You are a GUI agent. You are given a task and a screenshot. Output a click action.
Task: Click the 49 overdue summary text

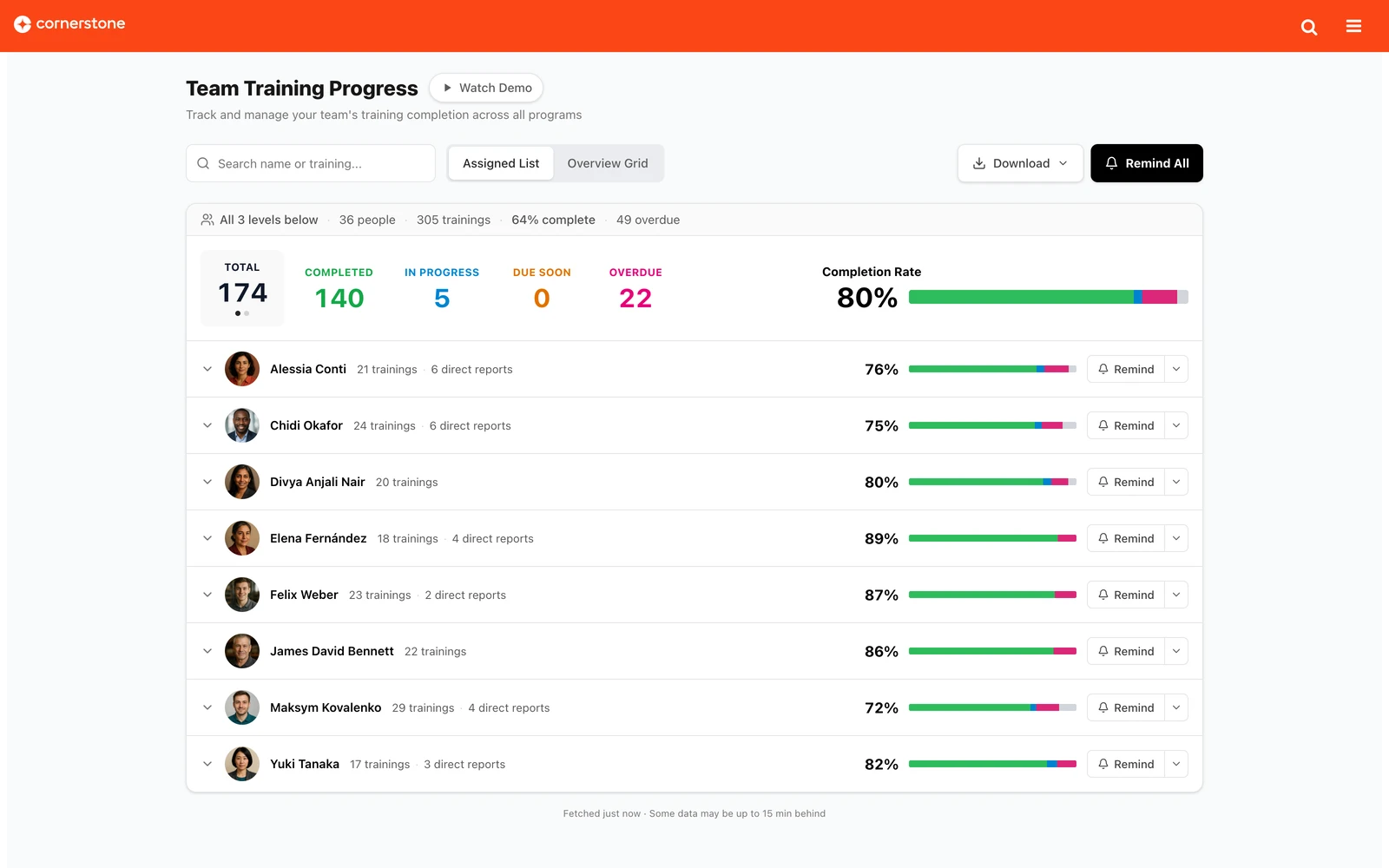tap(648, 220)
